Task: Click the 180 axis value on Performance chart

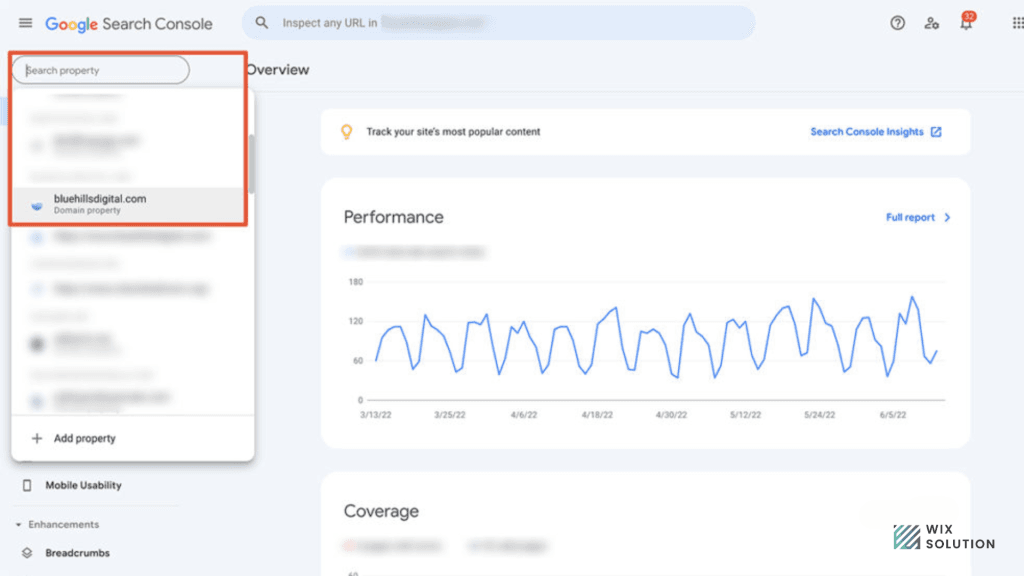Action: coord(355,282)
